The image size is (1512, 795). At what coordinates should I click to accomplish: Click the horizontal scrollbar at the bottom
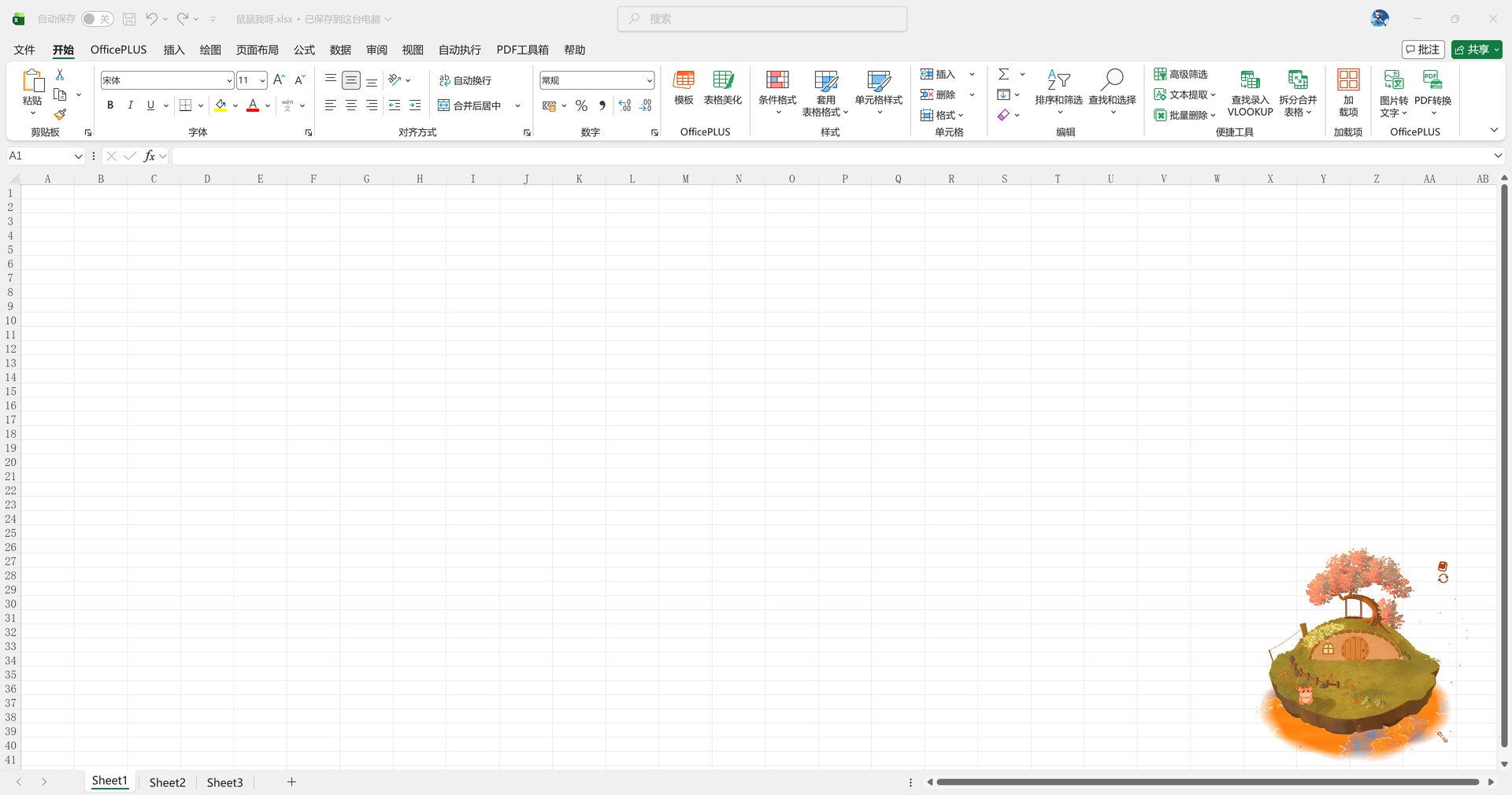[1207, 782]
